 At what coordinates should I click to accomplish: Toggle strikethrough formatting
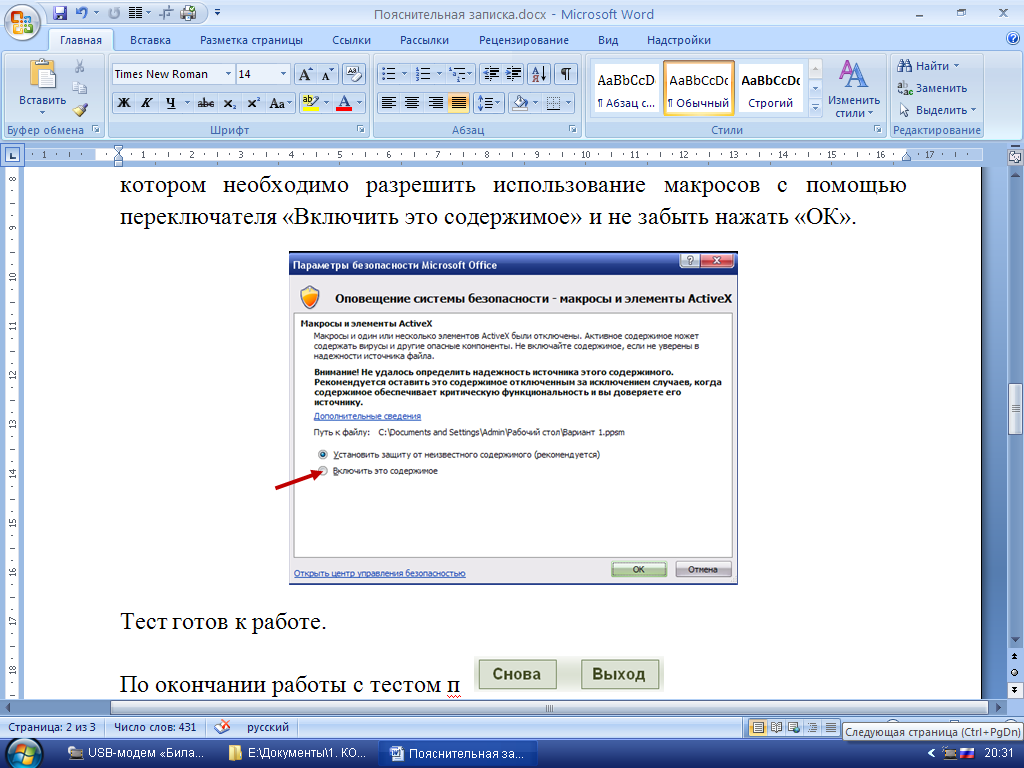pyautogui.click(x=206, y=103)
